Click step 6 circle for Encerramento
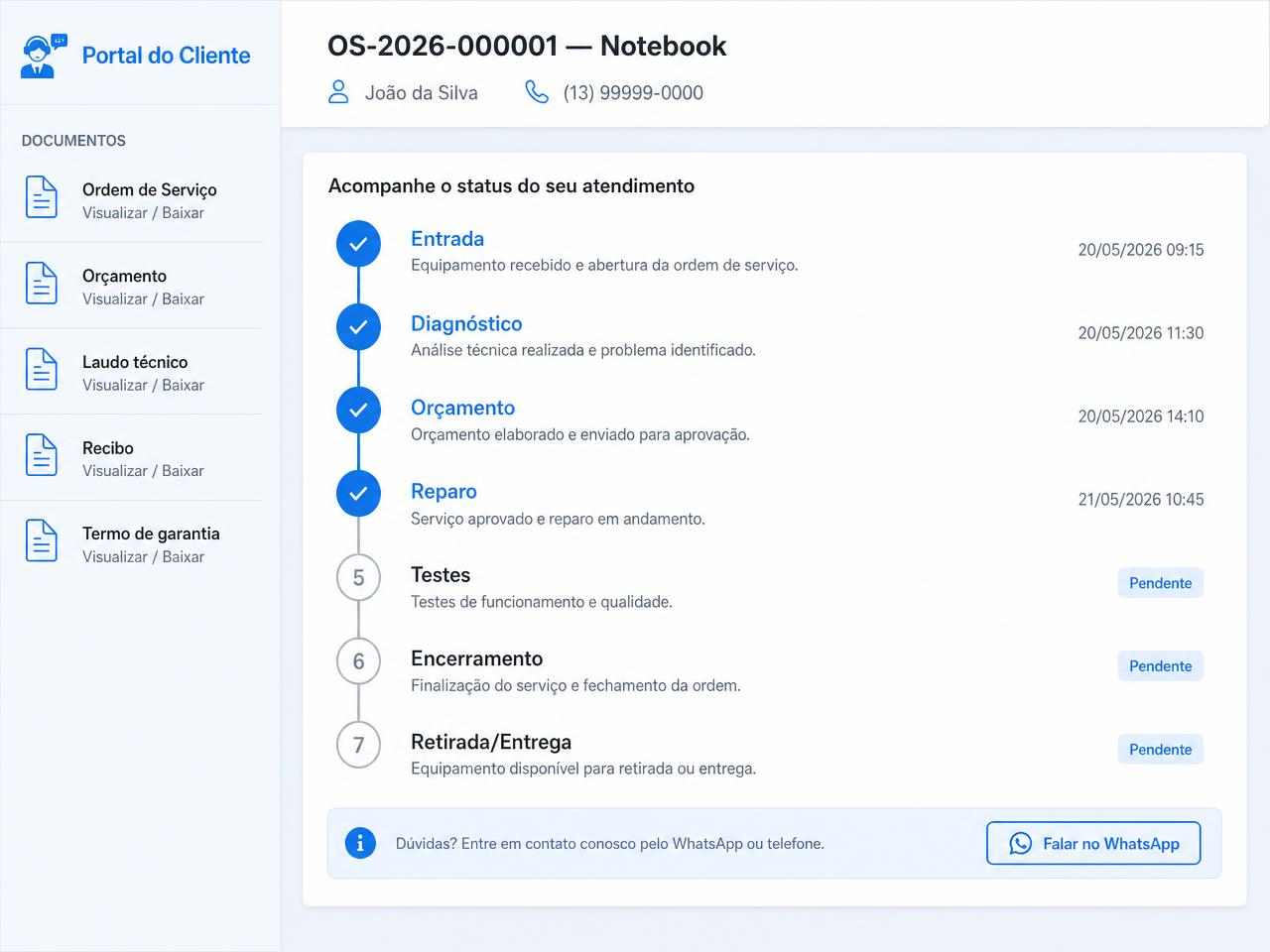 (358, 661)
